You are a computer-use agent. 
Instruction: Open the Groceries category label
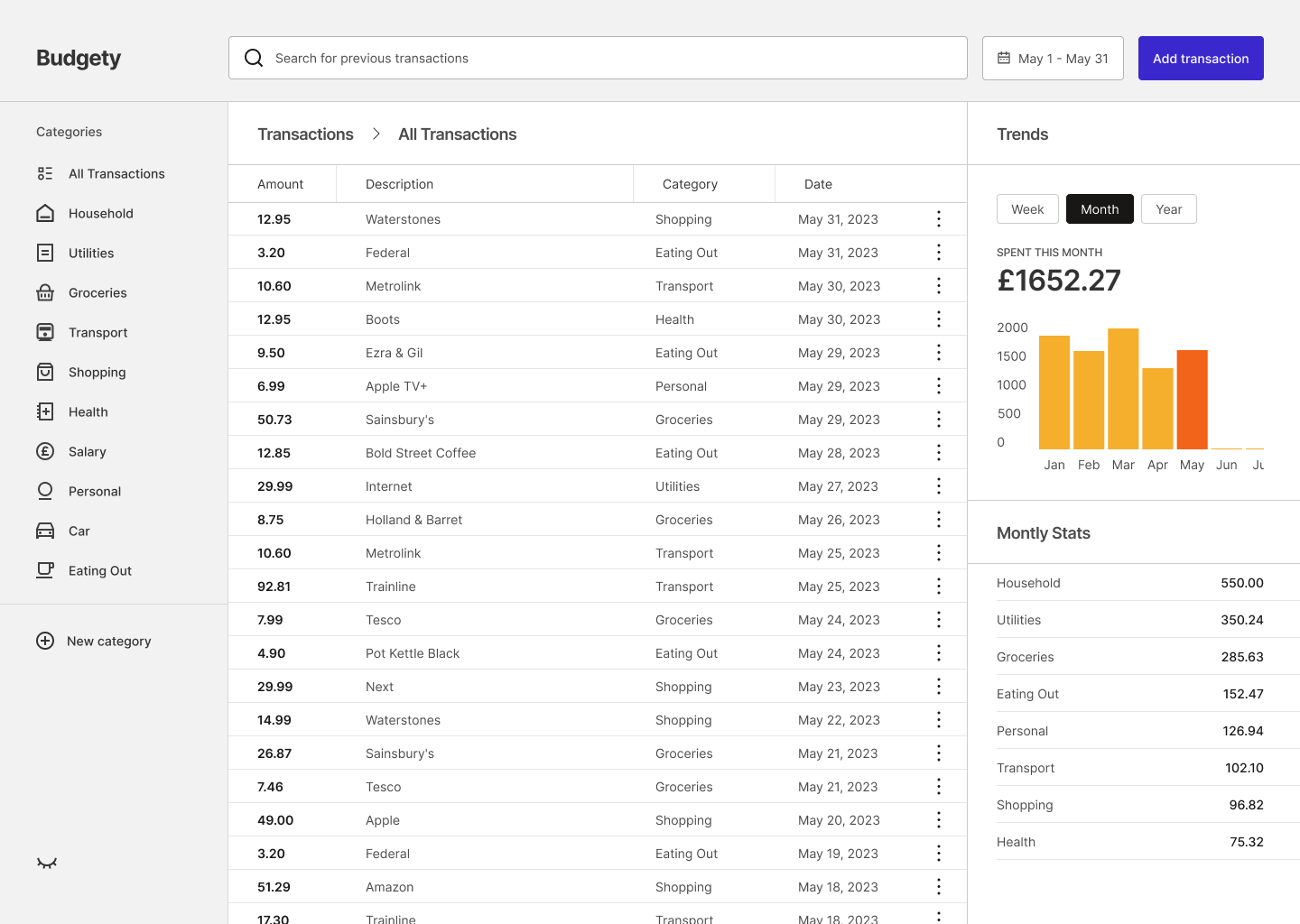tap(97, 292)
